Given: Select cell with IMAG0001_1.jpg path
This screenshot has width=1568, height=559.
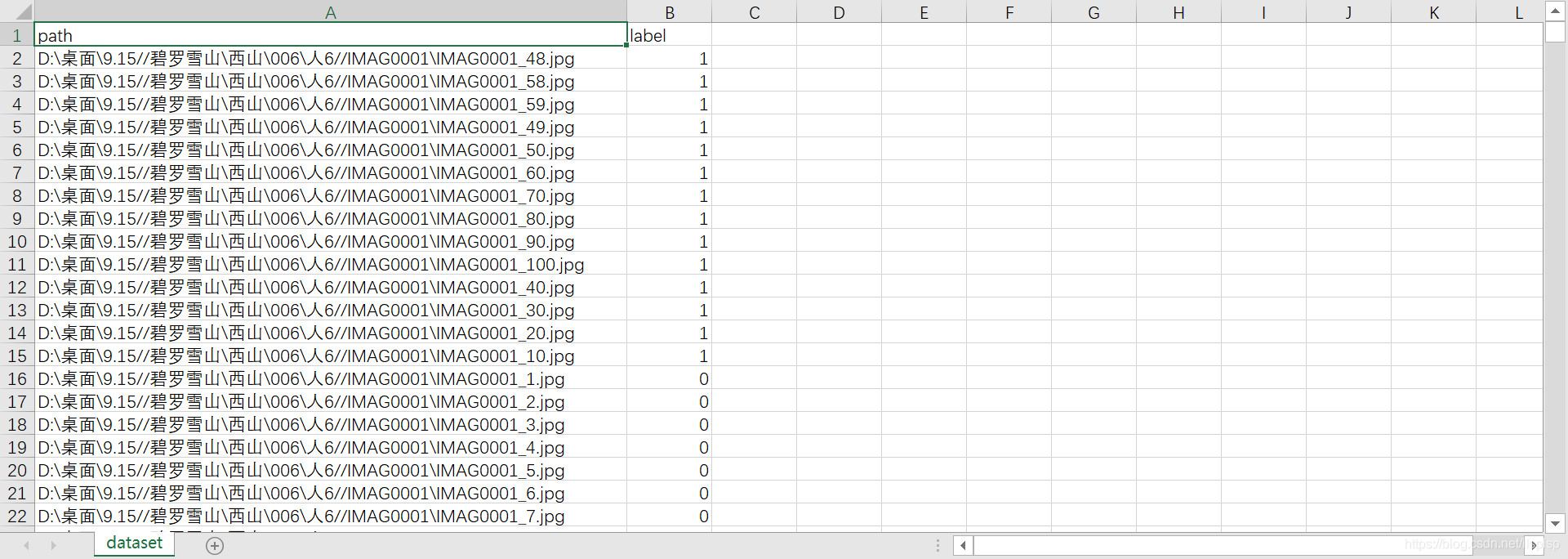Looking at the screenshot, I should click(331, 378).
